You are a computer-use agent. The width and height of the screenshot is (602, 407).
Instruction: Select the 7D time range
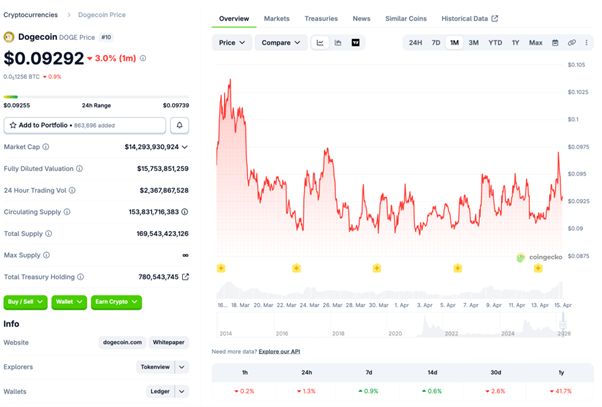[x=436, y=43]
